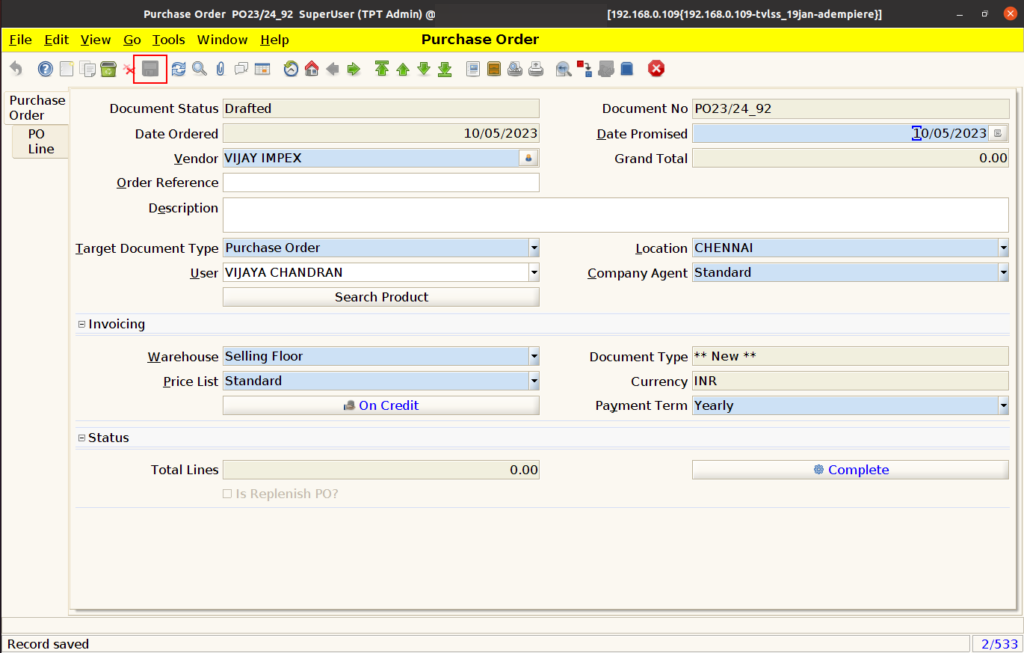1024x653 pixels.
Task: Toggle the Is Replenish PO checkbox
Action: pyautogui.click(x=227, y=494)
